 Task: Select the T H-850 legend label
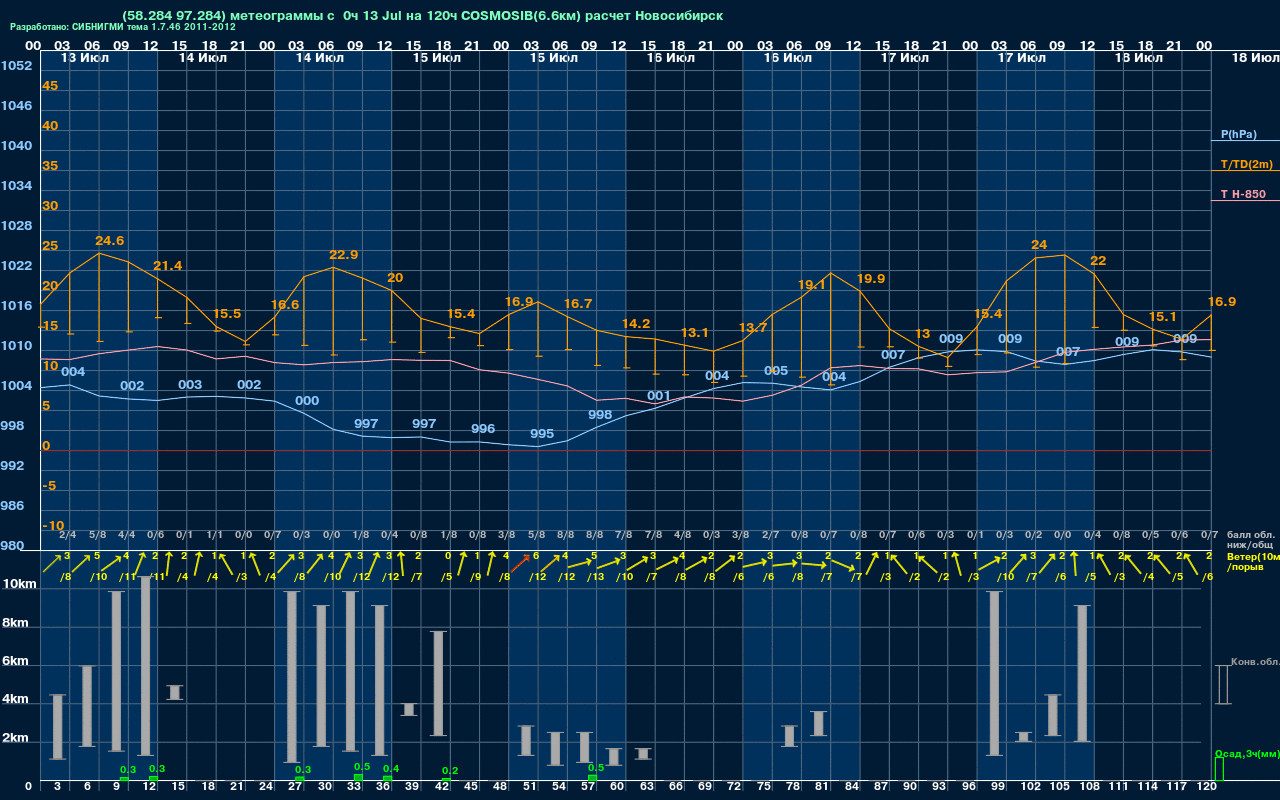(1243, 194)
